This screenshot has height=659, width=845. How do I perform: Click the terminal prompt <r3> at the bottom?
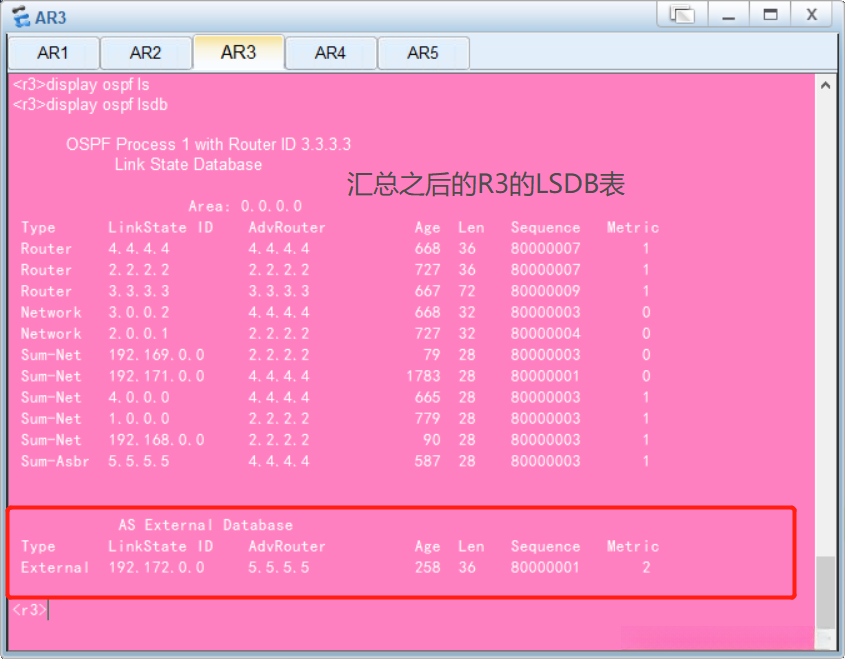[x=30, y=609]
